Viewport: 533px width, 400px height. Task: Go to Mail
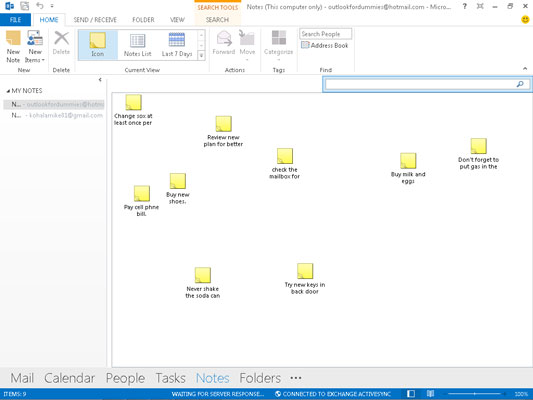pyautogui.click(x=22, y=378)
